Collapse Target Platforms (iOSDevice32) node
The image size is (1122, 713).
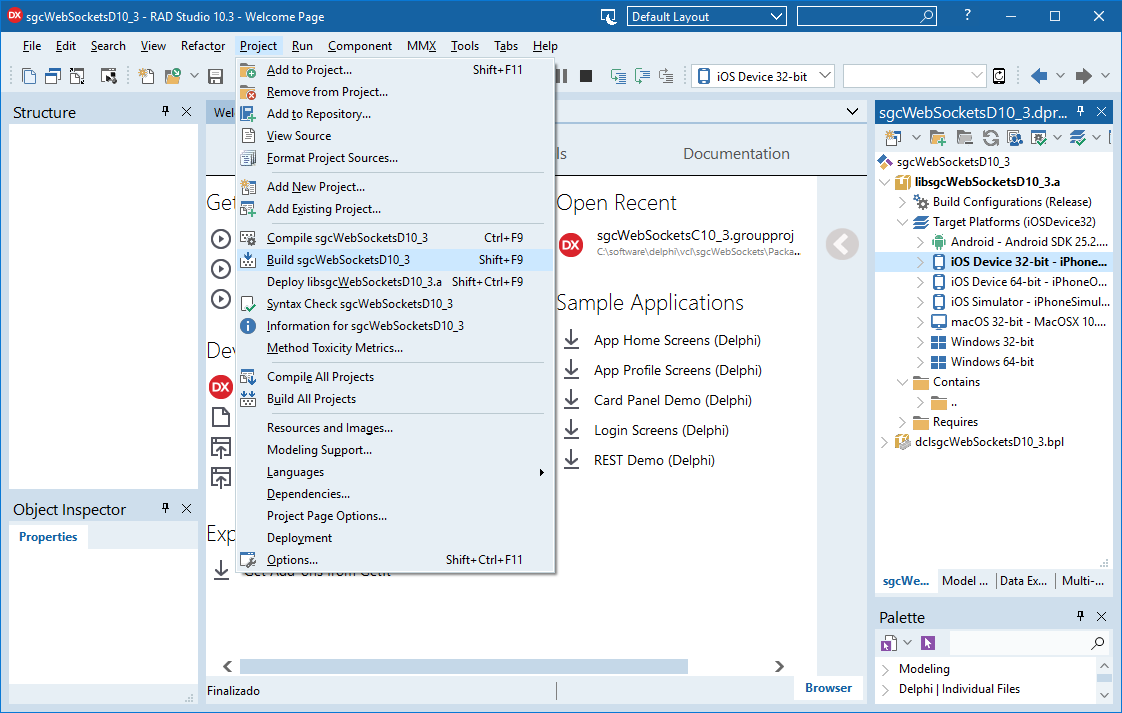902,222
